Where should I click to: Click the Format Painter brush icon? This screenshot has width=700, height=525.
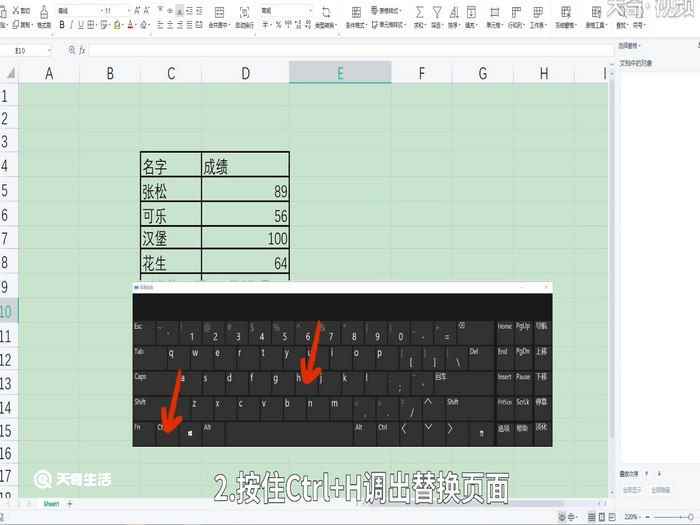click(x=44, y=12)
